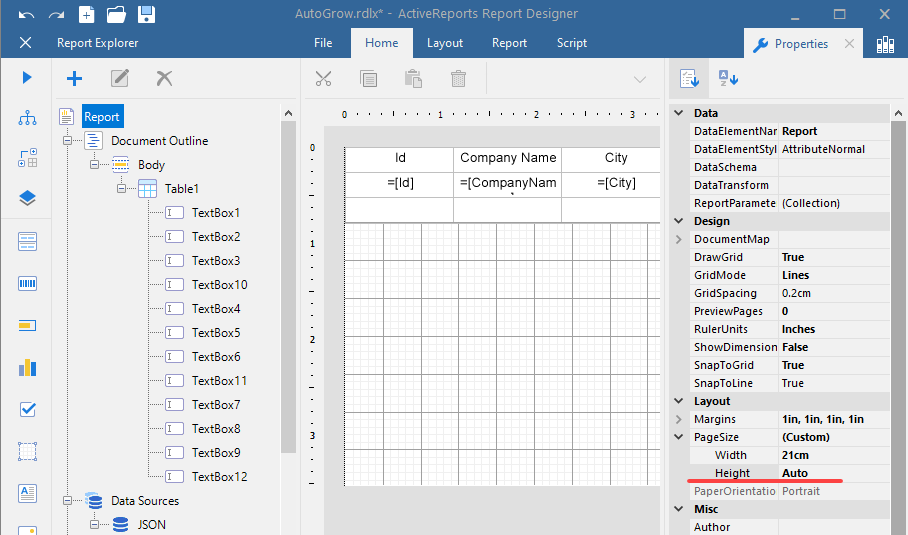Collapse the Table1 tree node
Viewport: 908px width, 535px height.
(x=121, y=189)
